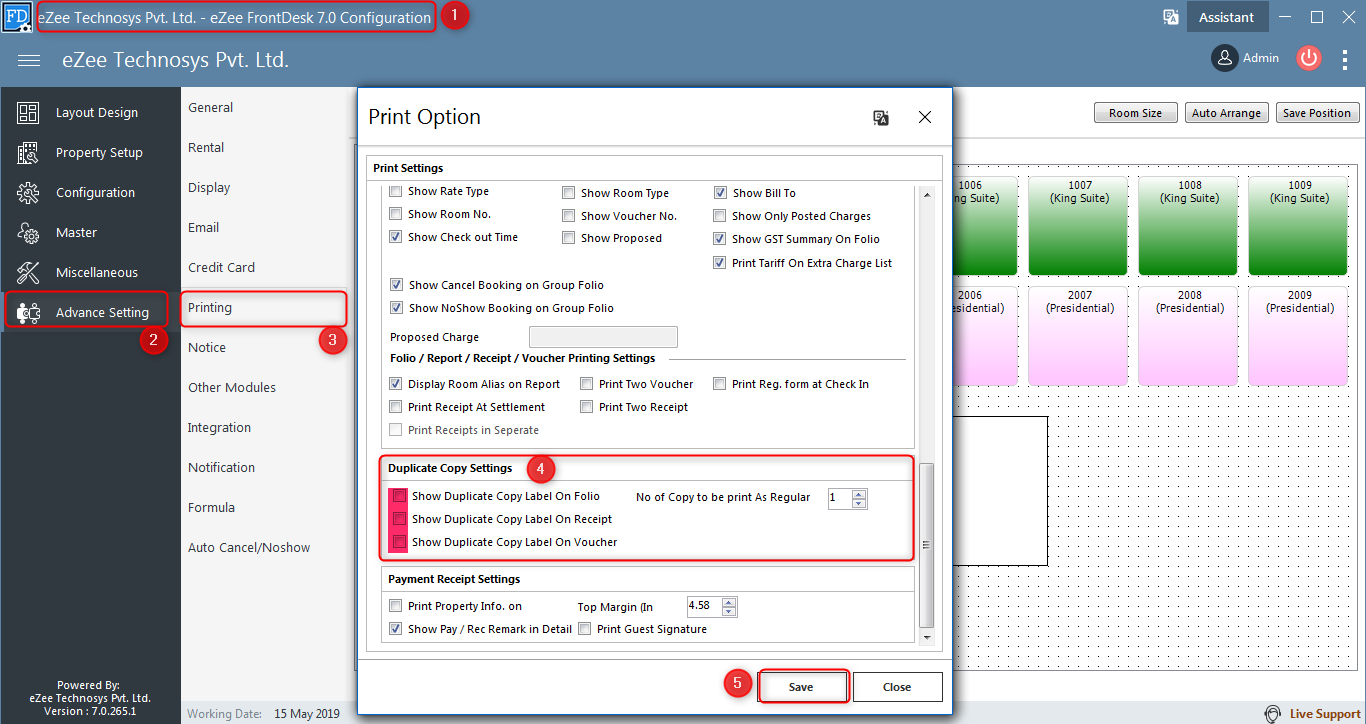Click the FD application logo icon
This screenshot has height=724, width=1366.
tap(17, 17)
